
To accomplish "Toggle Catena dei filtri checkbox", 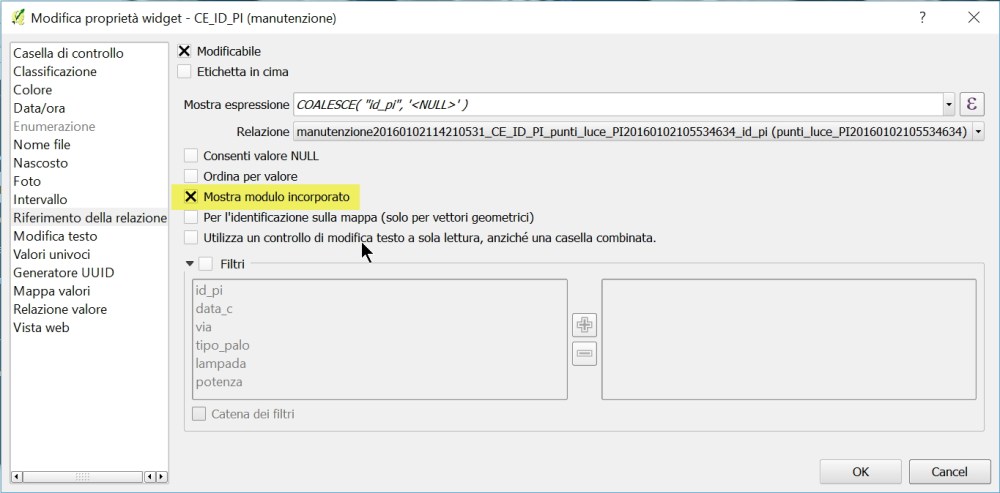I will pyautogui.click(x=200, y=414).
